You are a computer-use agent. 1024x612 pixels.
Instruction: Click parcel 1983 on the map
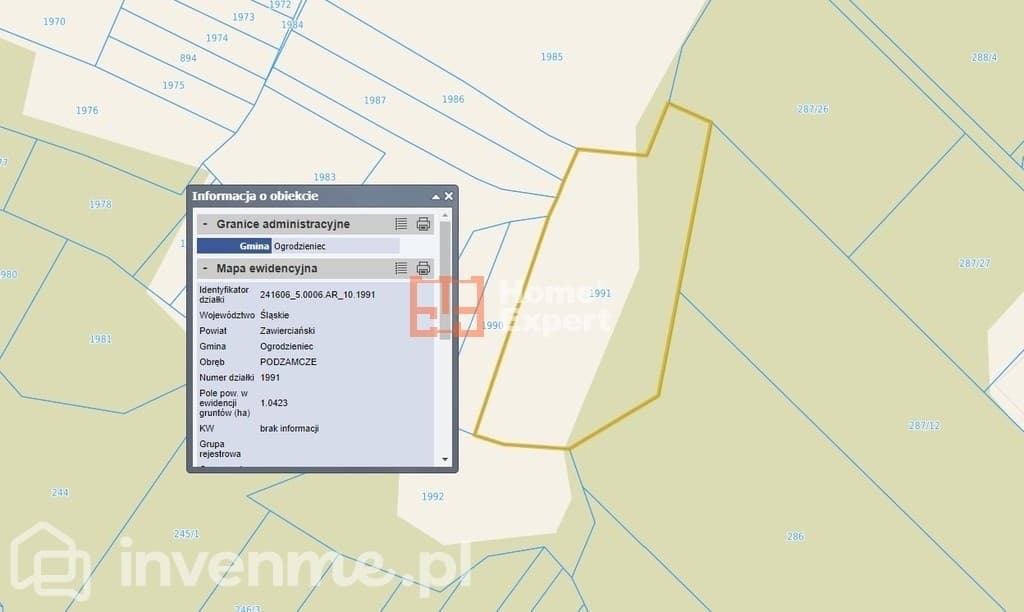pyautogui.click(x=325, y=177)
